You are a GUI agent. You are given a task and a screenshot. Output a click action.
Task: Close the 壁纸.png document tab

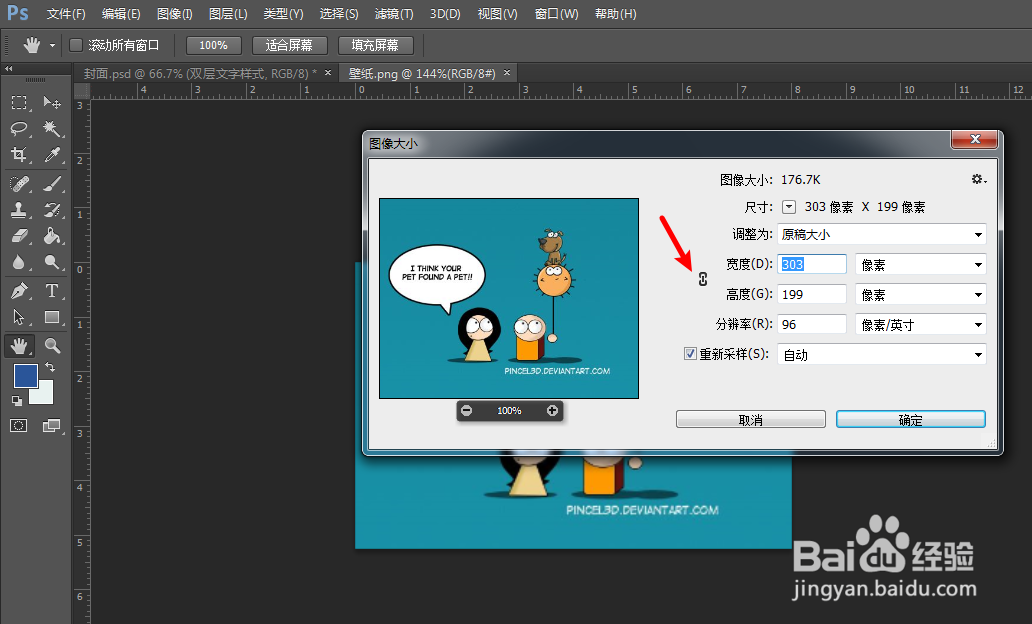[x=507, y=72]
